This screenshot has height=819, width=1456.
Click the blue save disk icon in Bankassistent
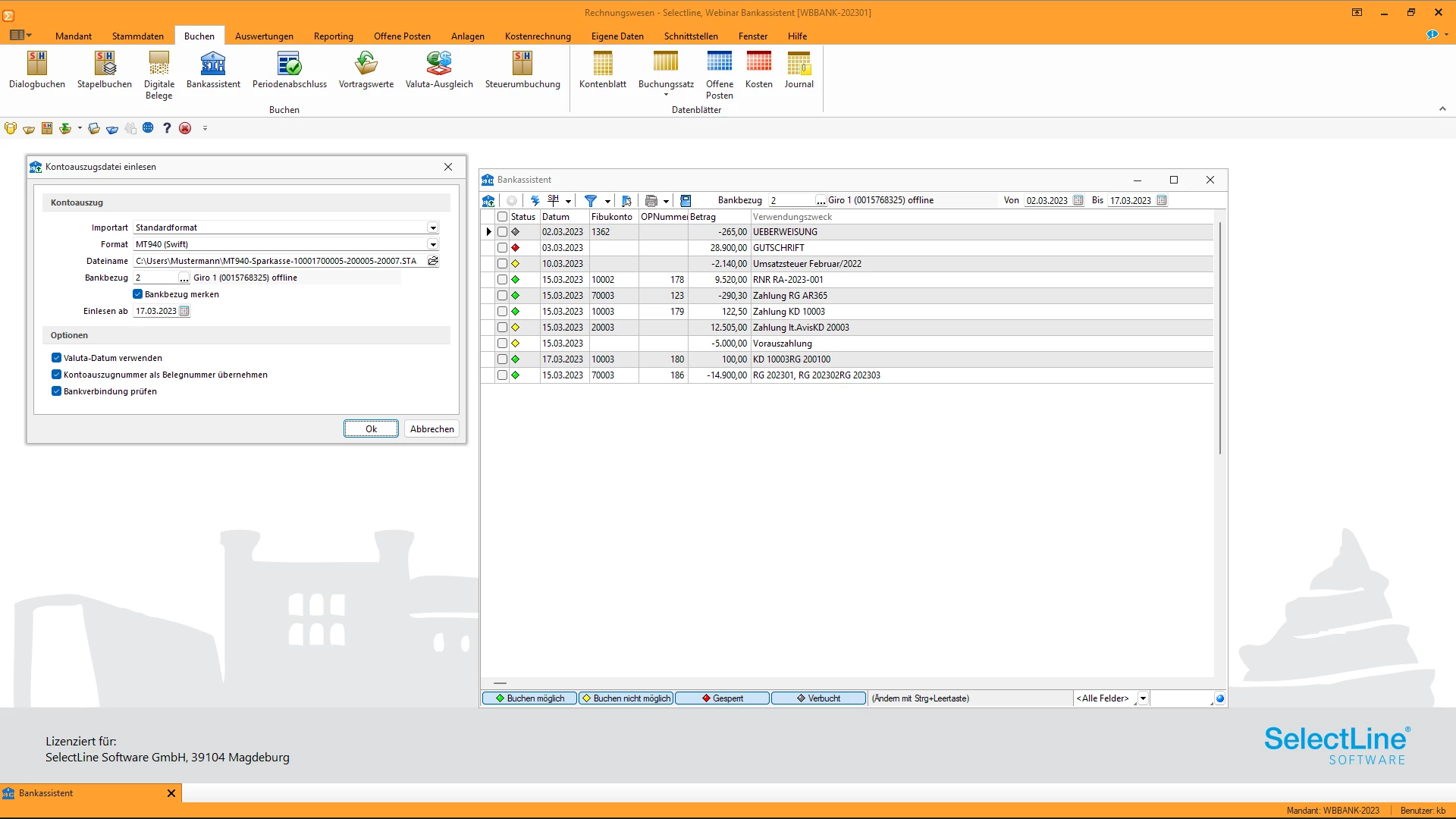686,201
